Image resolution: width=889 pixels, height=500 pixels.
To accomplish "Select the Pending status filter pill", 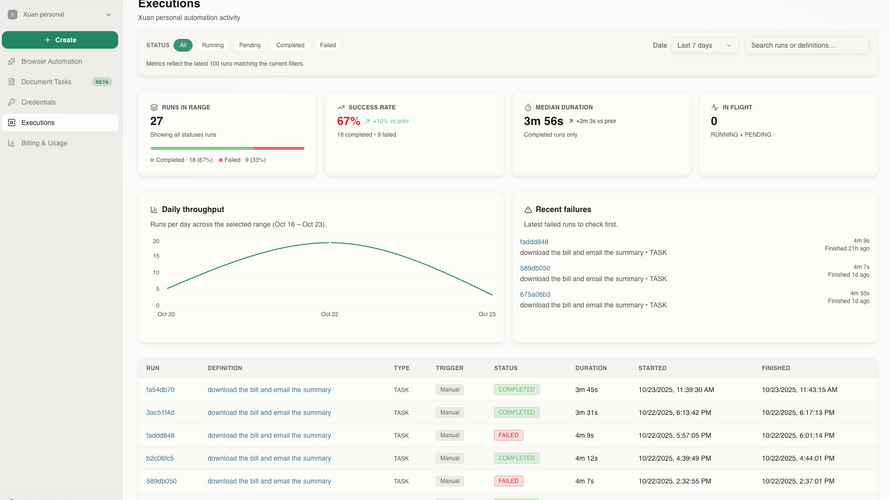I will pyautogui.click(x=249, y=45).
